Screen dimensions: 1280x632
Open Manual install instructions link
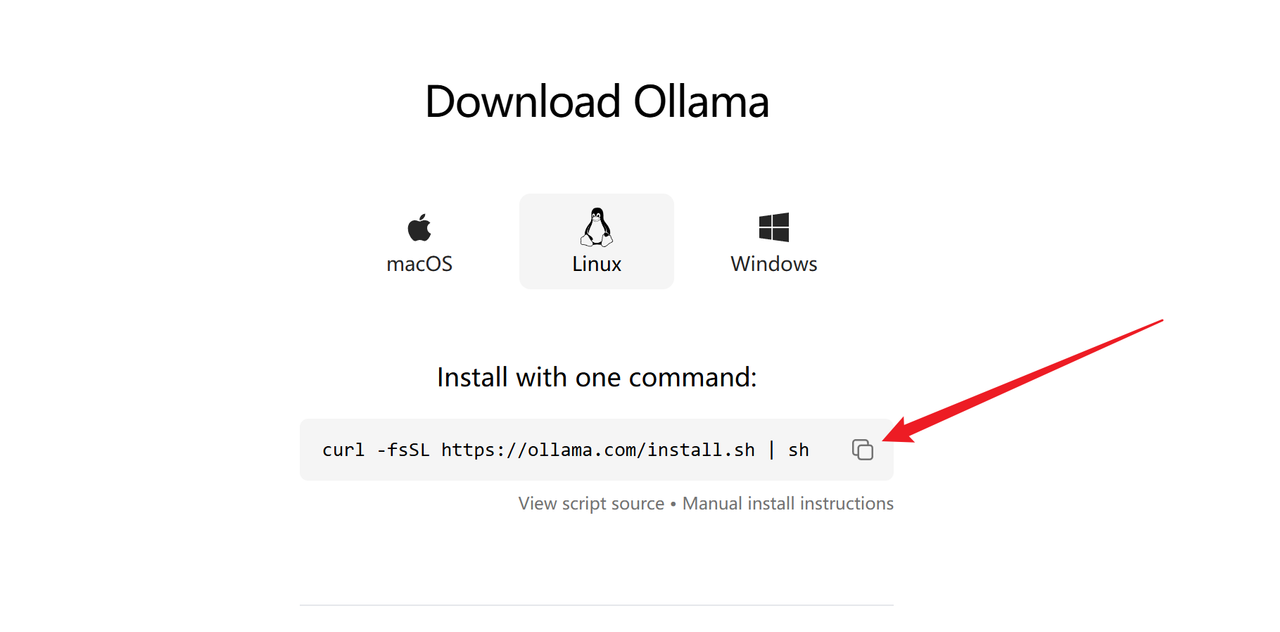(788, 503)
